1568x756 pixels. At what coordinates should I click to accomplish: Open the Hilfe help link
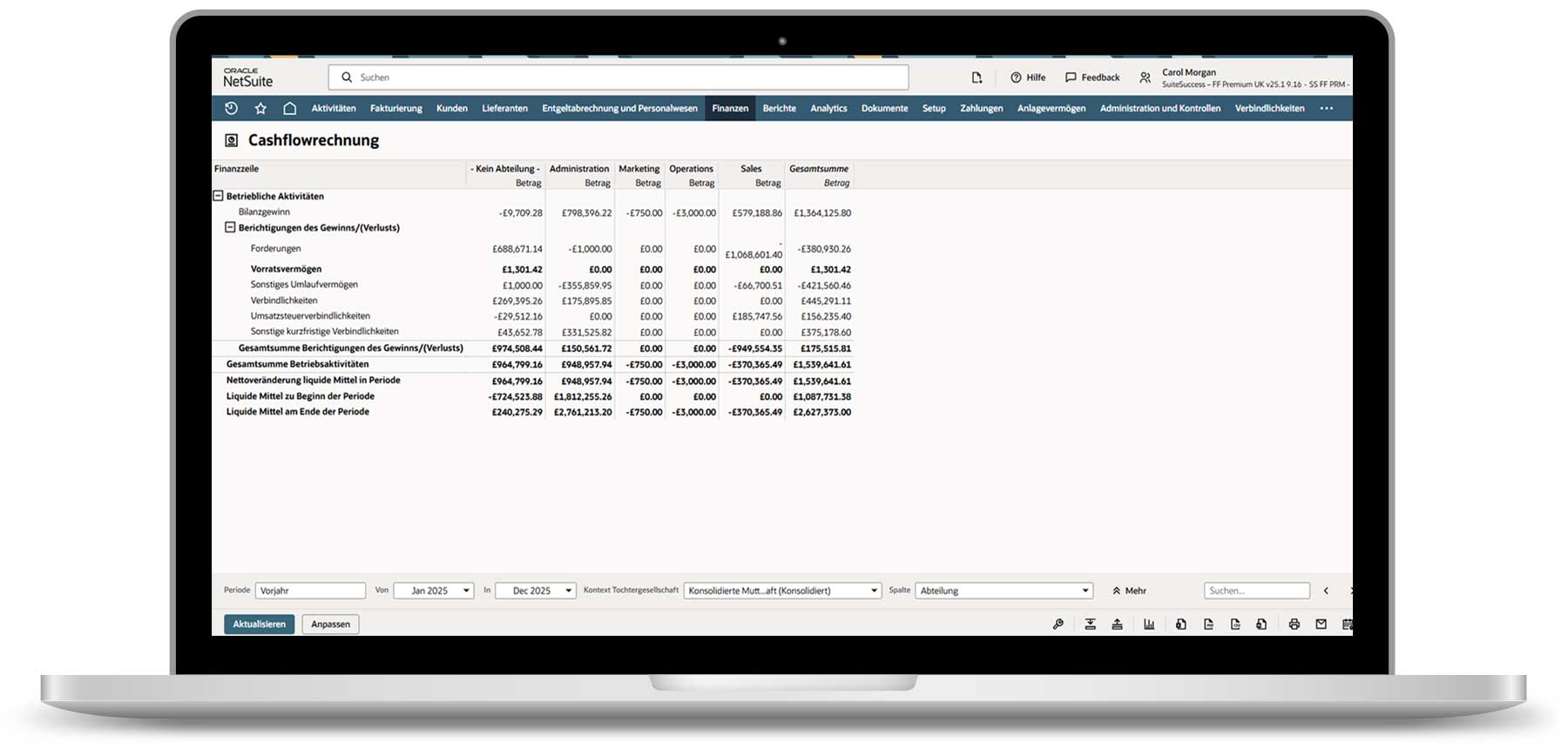pos(1028,78)
